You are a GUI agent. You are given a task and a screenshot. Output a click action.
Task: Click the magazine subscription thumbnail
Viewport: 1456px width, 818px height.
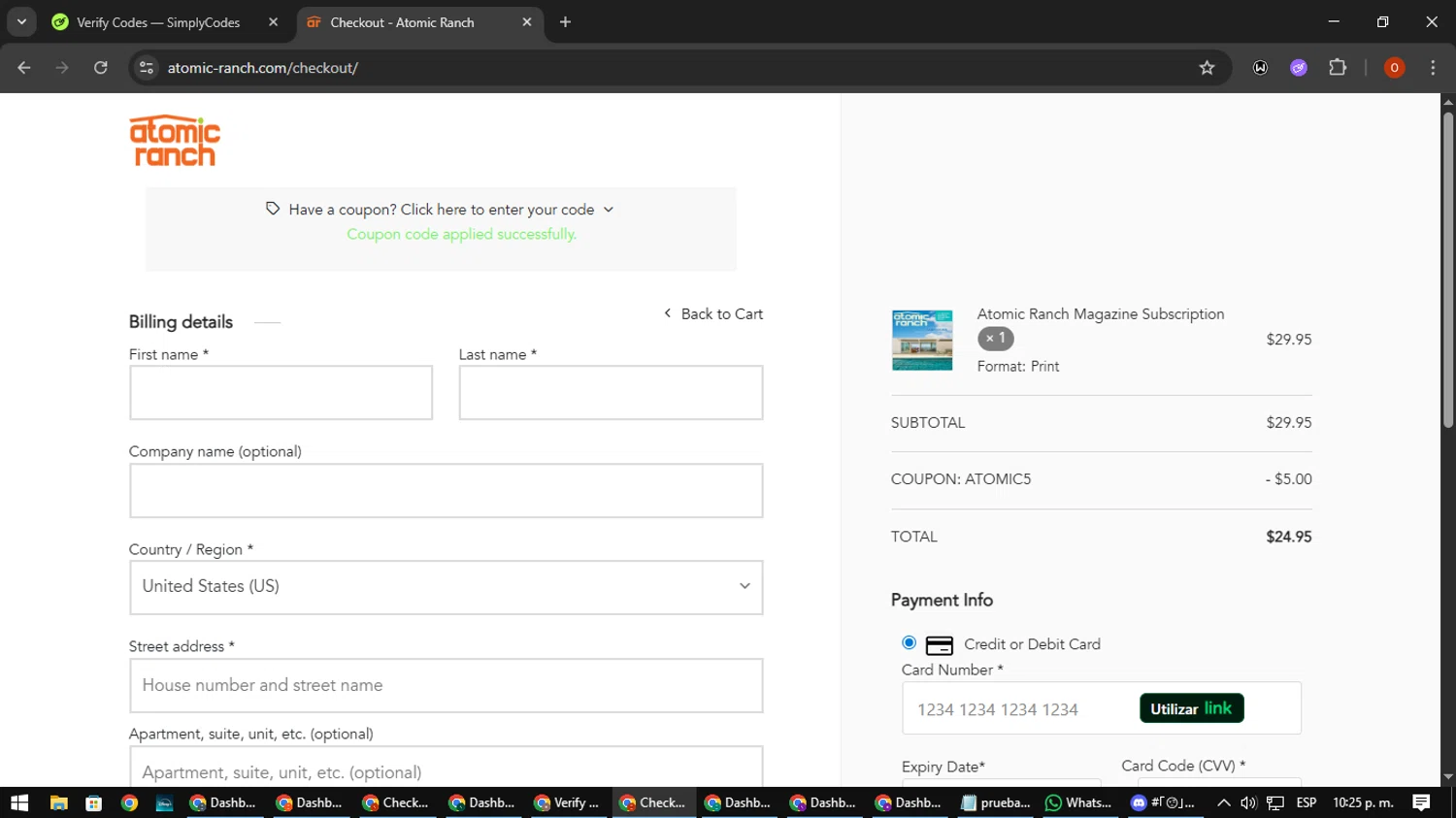coord(921,340)
